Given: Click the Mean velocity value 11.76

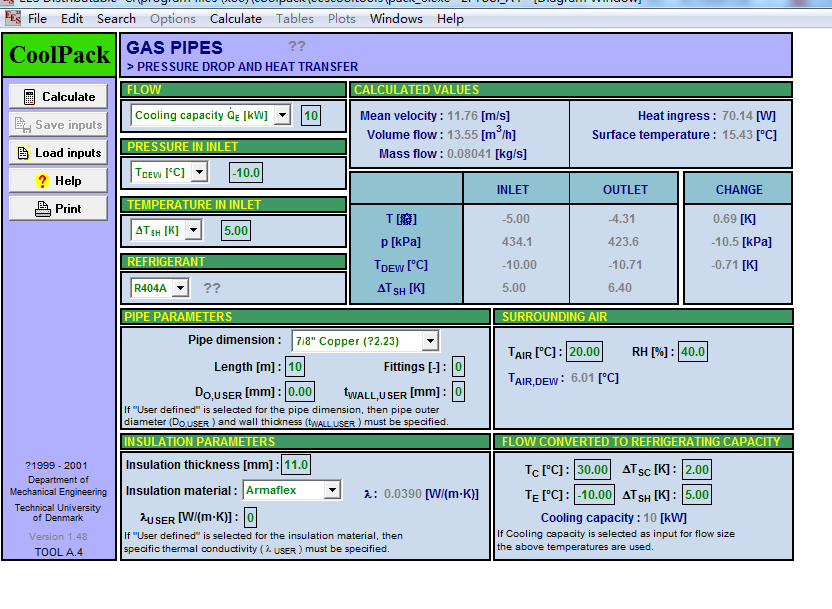Looking at the screenshot, I should (x=462, y=116).
